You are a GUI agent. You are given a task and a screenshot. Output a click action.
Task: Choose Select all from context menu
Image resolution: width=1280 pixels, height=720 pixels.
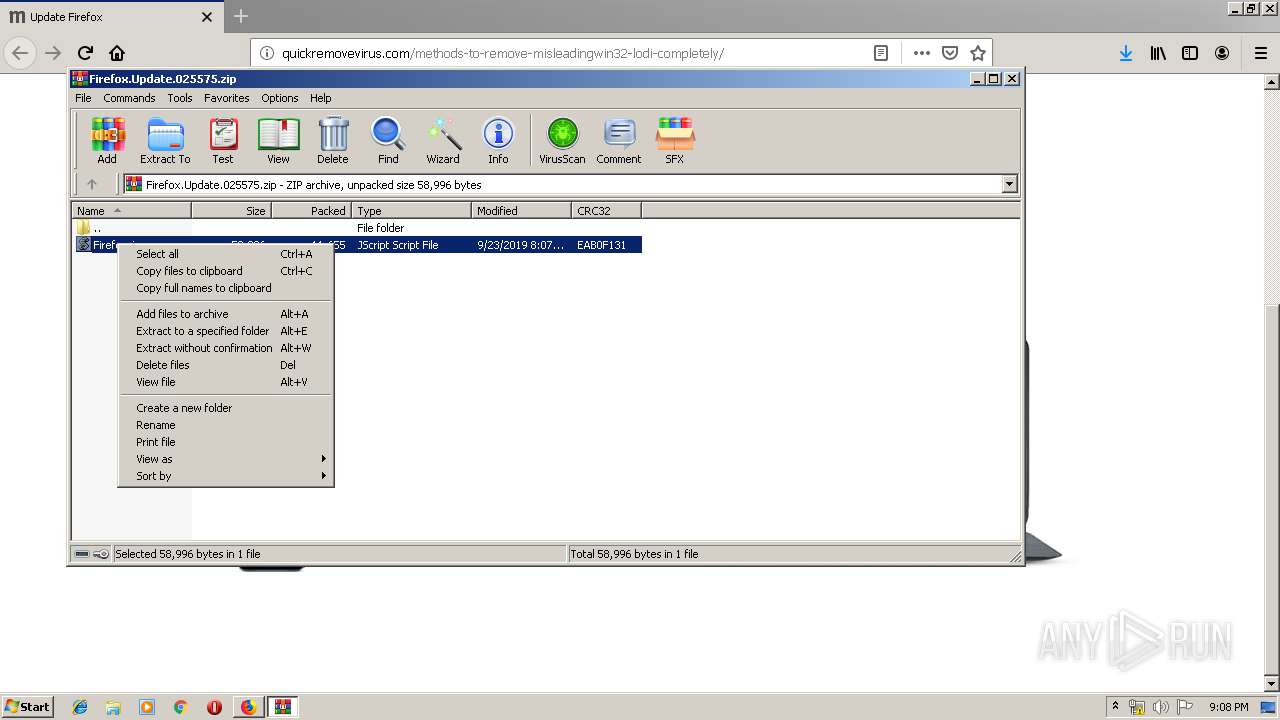point(226,254)
